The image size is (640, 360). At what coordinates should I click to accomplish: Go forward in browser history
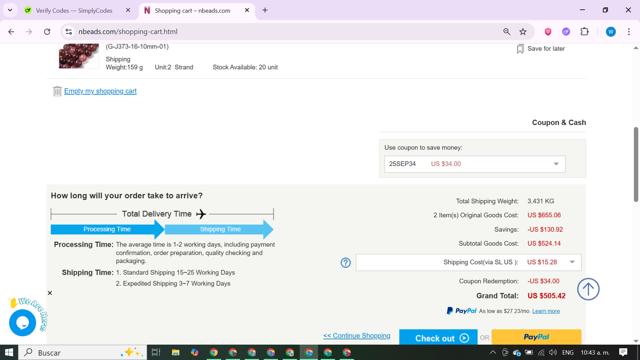[29, 31]
